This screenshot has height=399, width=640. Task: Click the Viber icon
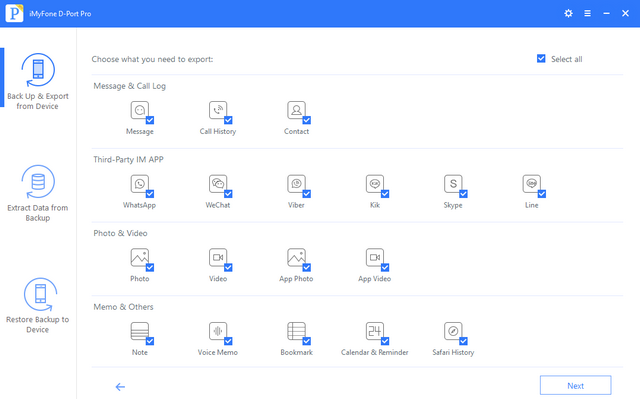[296, 184]
